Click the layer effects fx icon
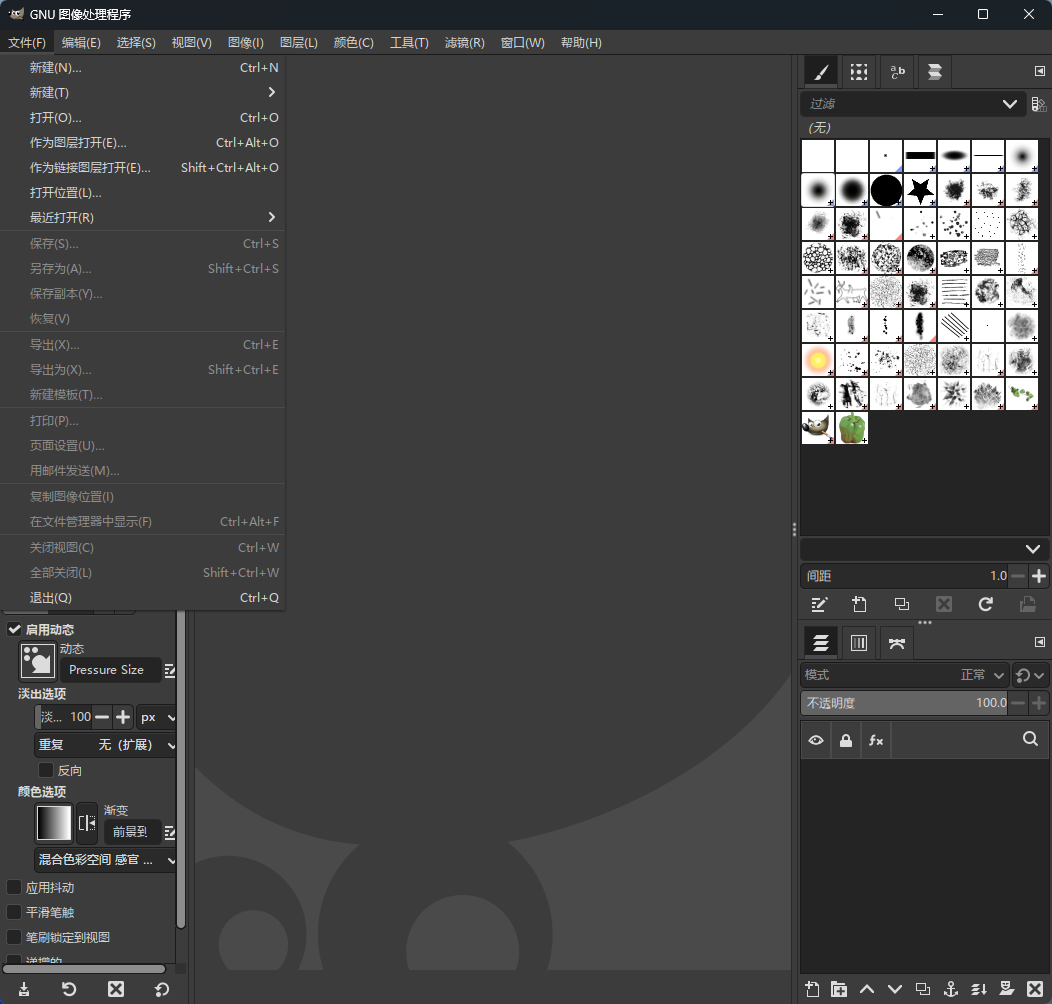The width and height of the screenshot is (1052, 1004). click(x=876, y=740)
